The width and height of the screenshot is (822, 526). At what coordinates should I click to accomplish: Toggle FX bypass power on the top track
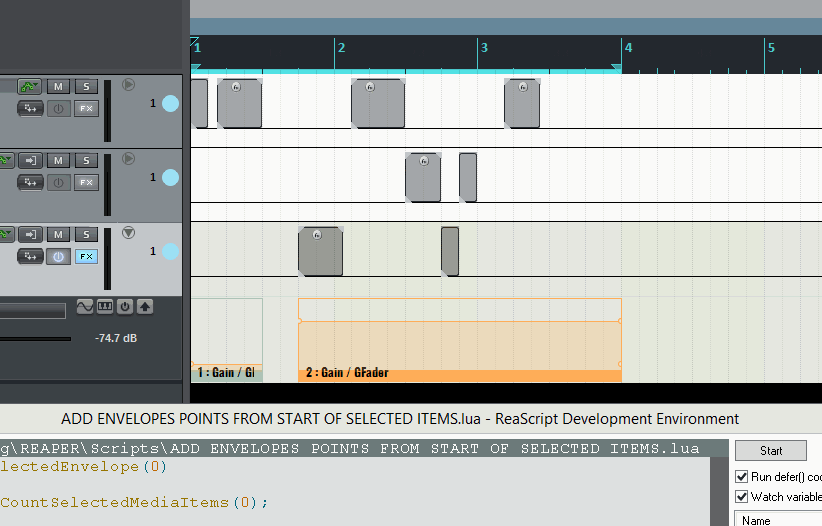tap(58, 109)
